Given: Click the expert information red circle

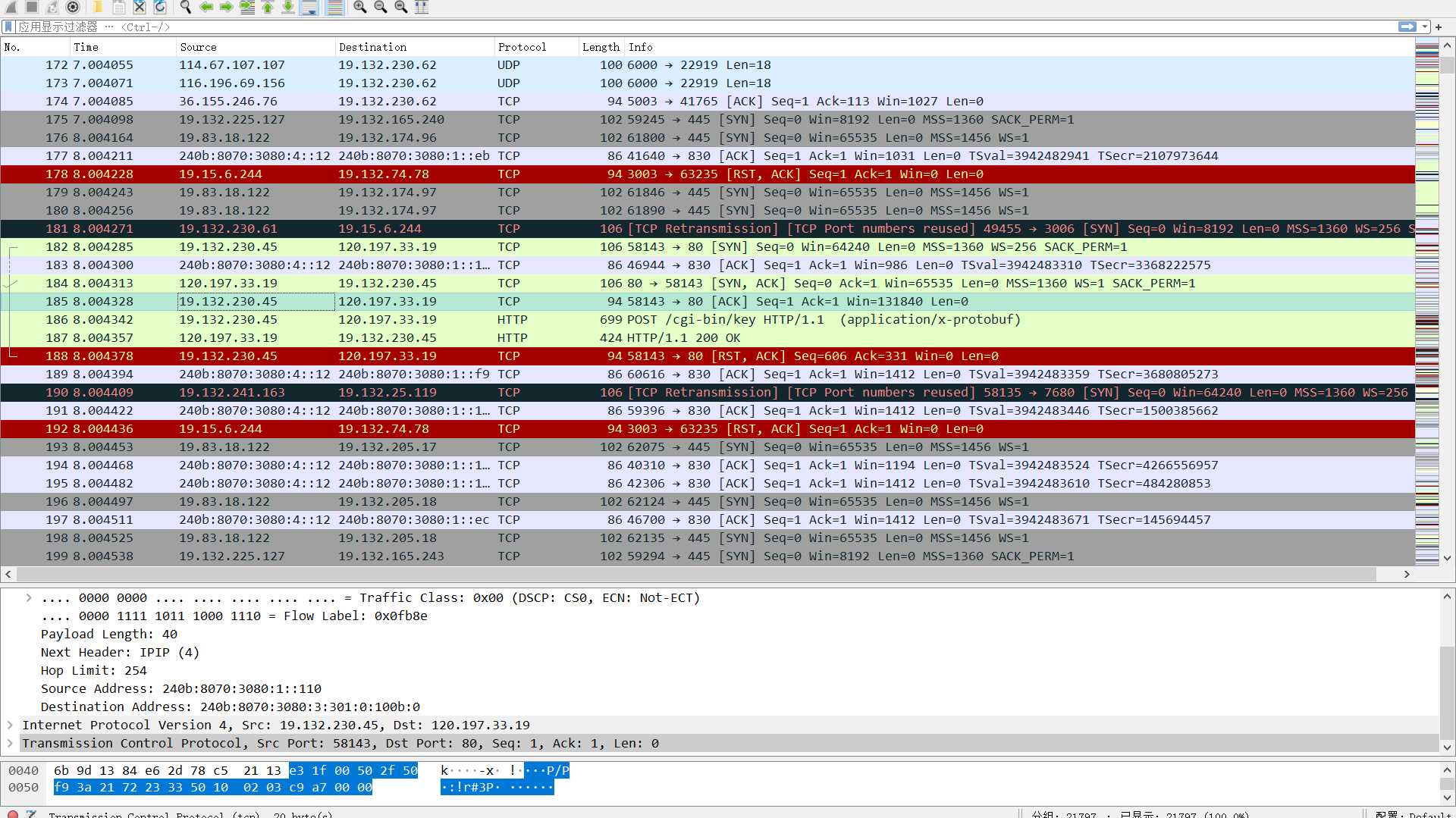Looking at the screenshot, I should tap(13, 814).
